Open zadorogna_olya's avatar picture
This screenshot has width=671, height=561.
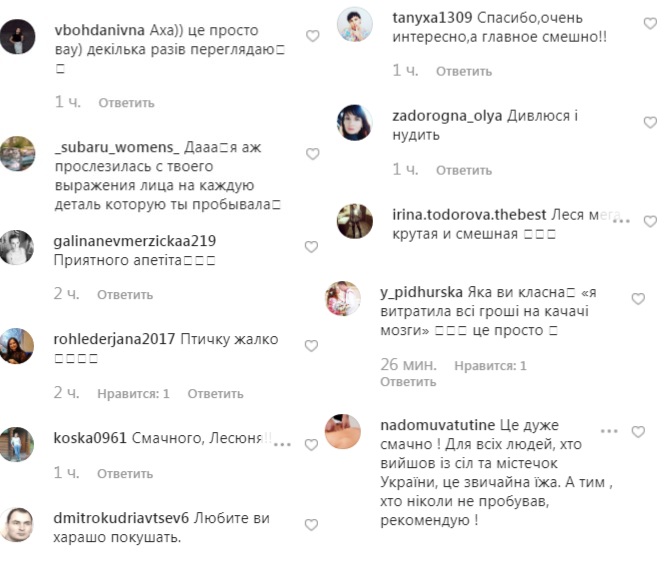355,122
